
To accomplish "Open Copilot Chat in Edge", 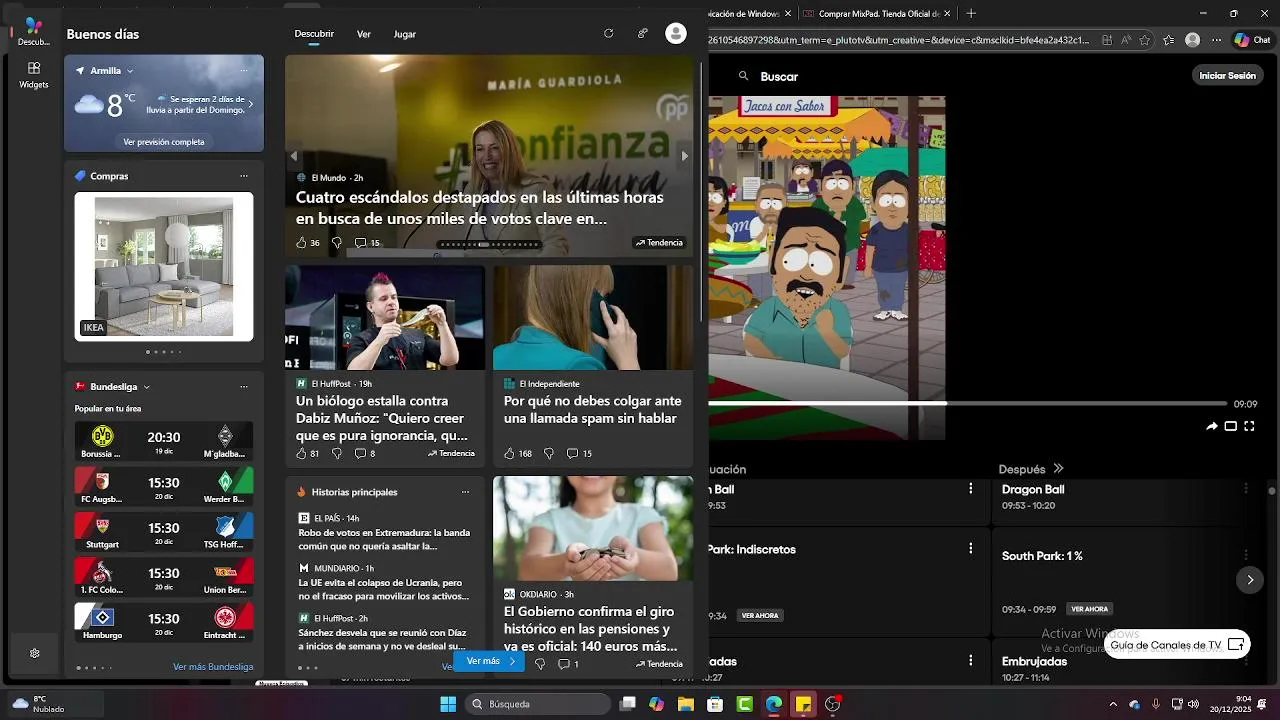I will (x=1251, y=40).
